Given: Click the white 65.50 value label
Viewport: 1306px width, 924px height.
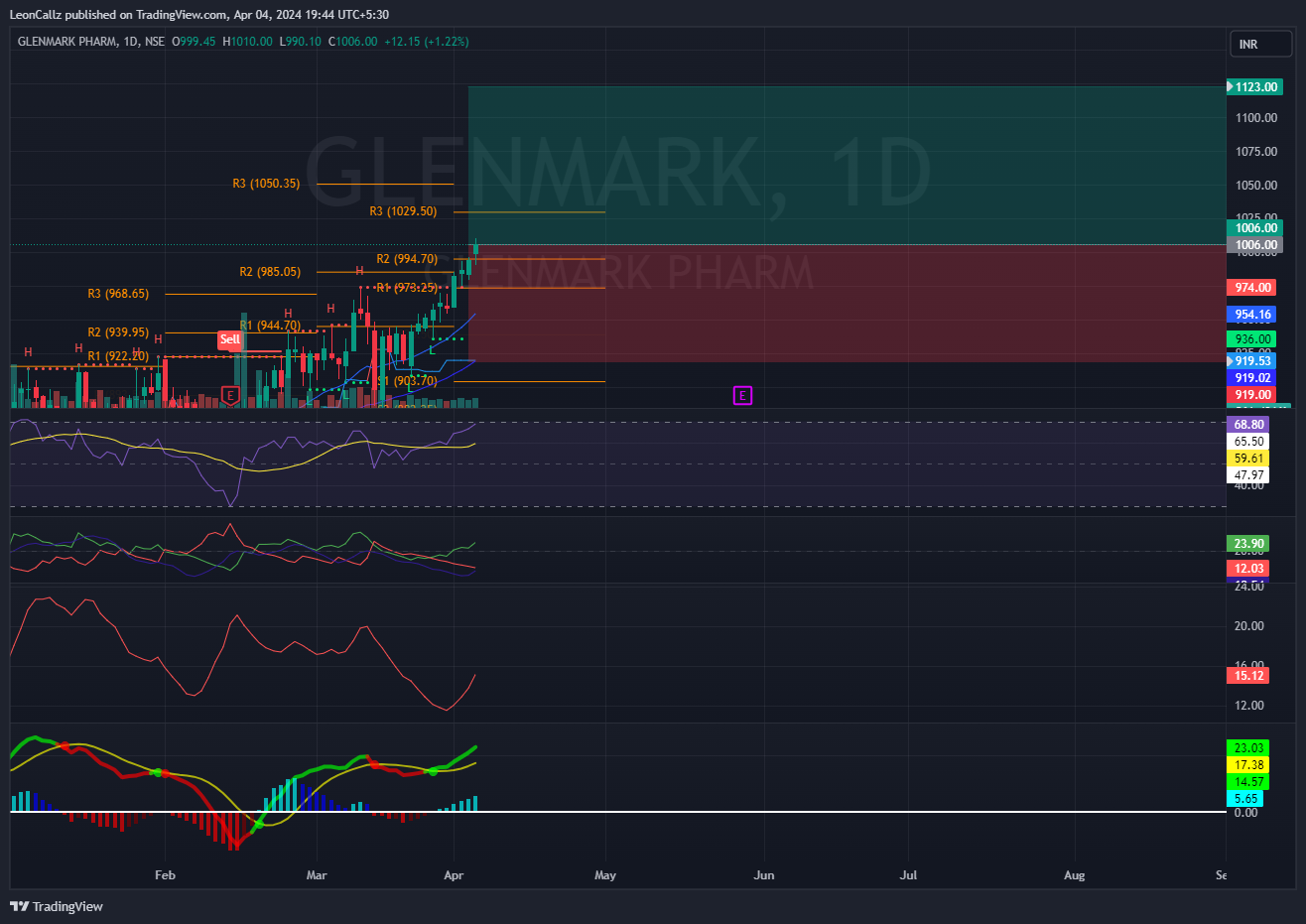Looking at the screenshot, I should point(1248,442).
